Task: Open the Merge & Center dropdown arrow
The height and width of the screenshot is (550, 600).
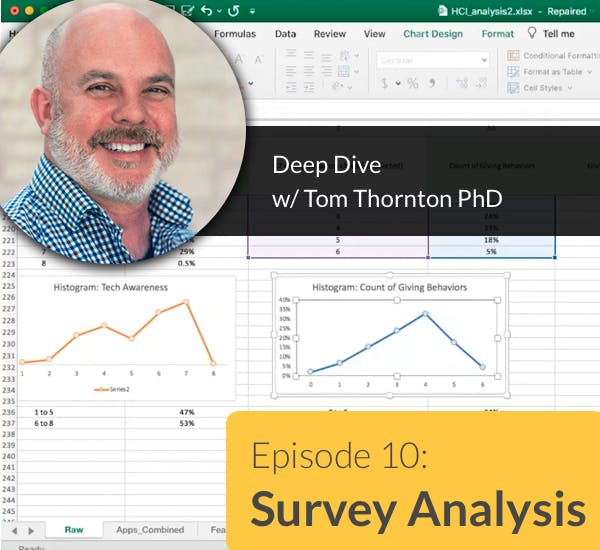Action: (357, 72)
